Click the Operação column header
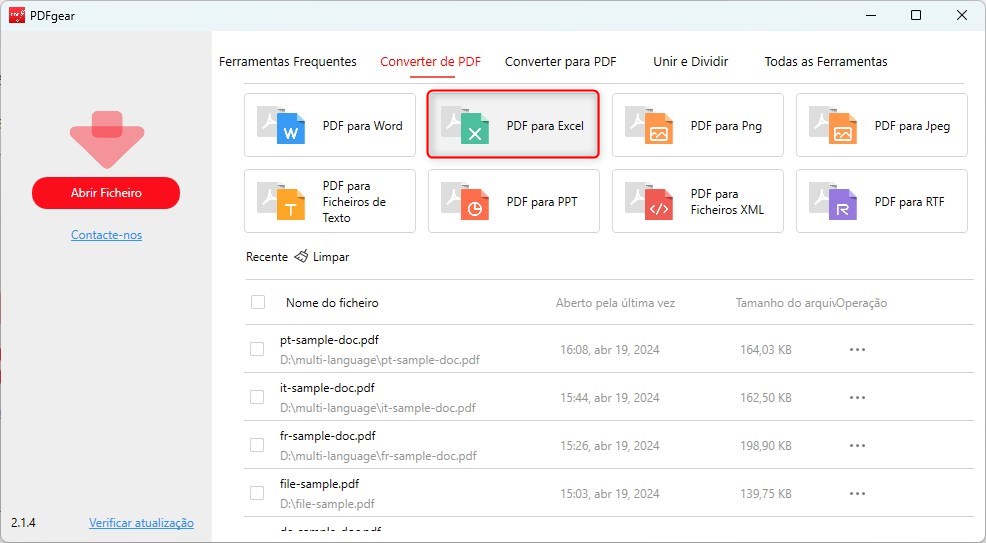Viewport: 986px width, 543px height. click(x=861, y=303)
